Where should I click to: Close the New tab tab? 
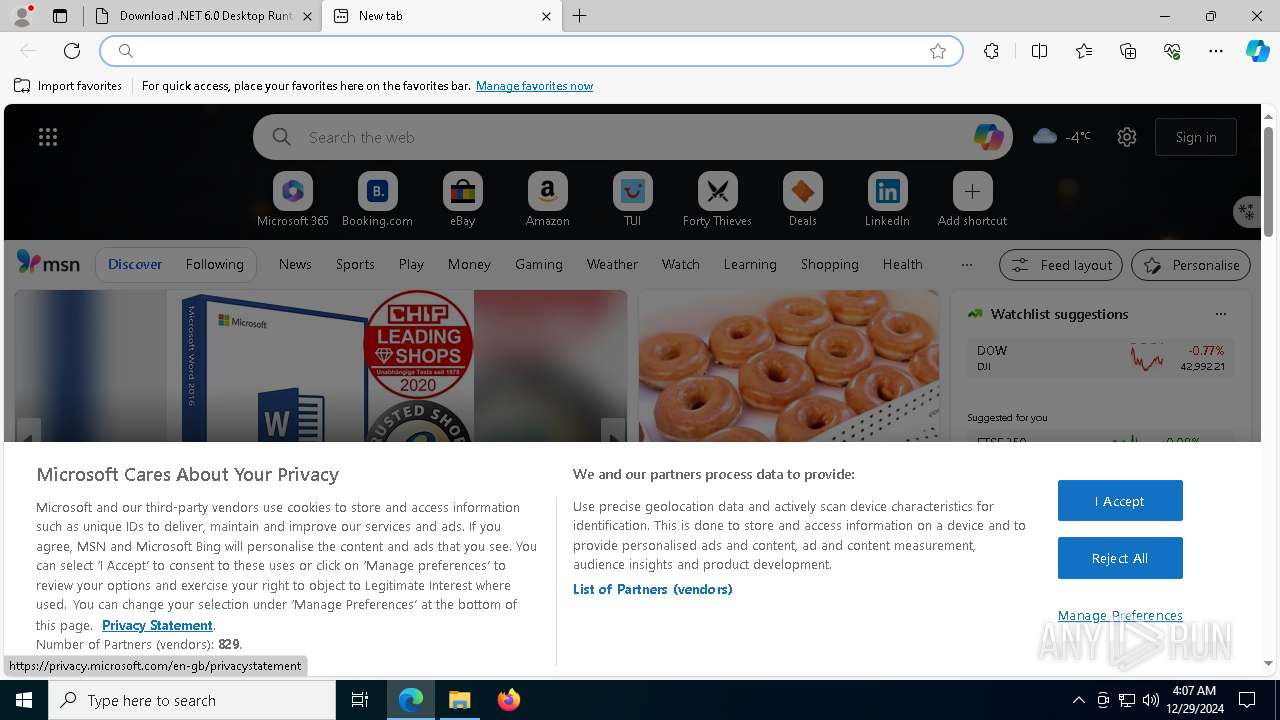click(x=546, y=16)
